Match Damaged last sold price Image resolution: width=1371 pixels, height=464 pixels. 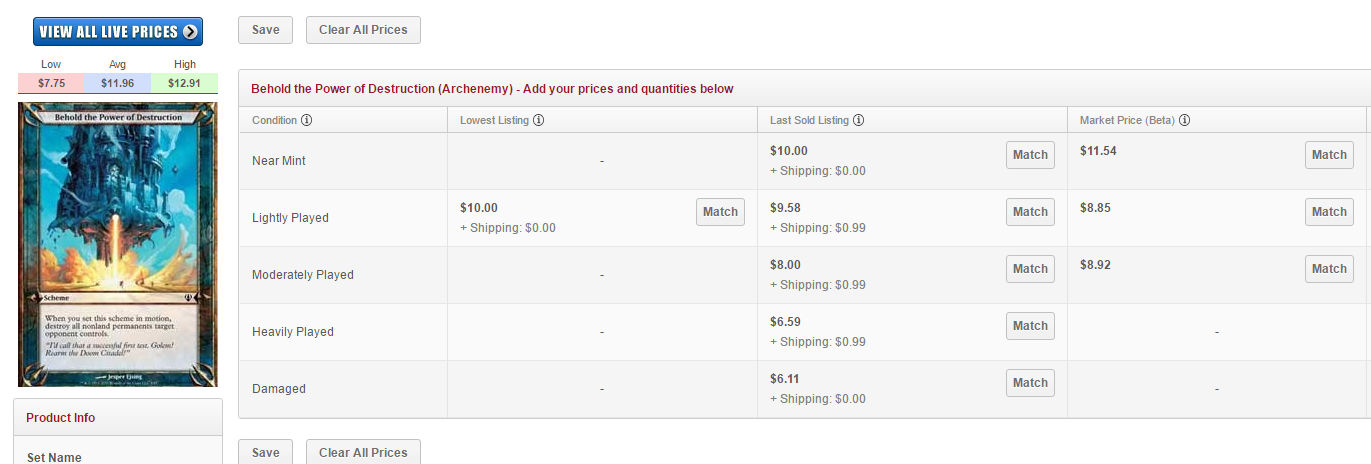[1030, 383]
